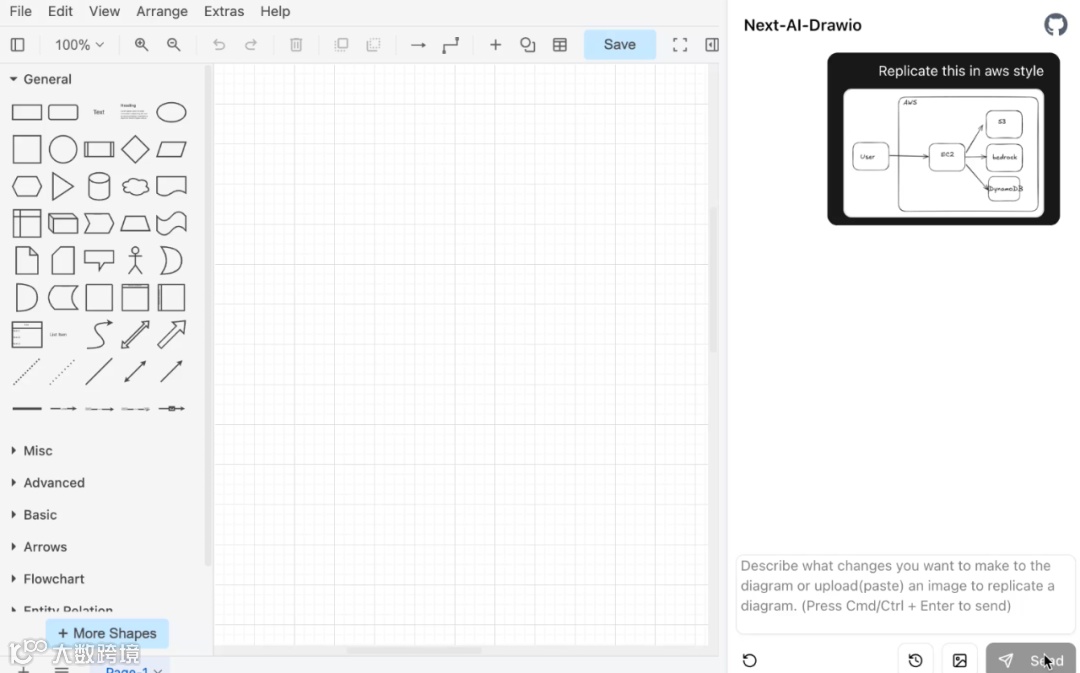Viewport: 1080px width, 673px height.
Task: Select the dashed line shape
Action: pos(27,372)
